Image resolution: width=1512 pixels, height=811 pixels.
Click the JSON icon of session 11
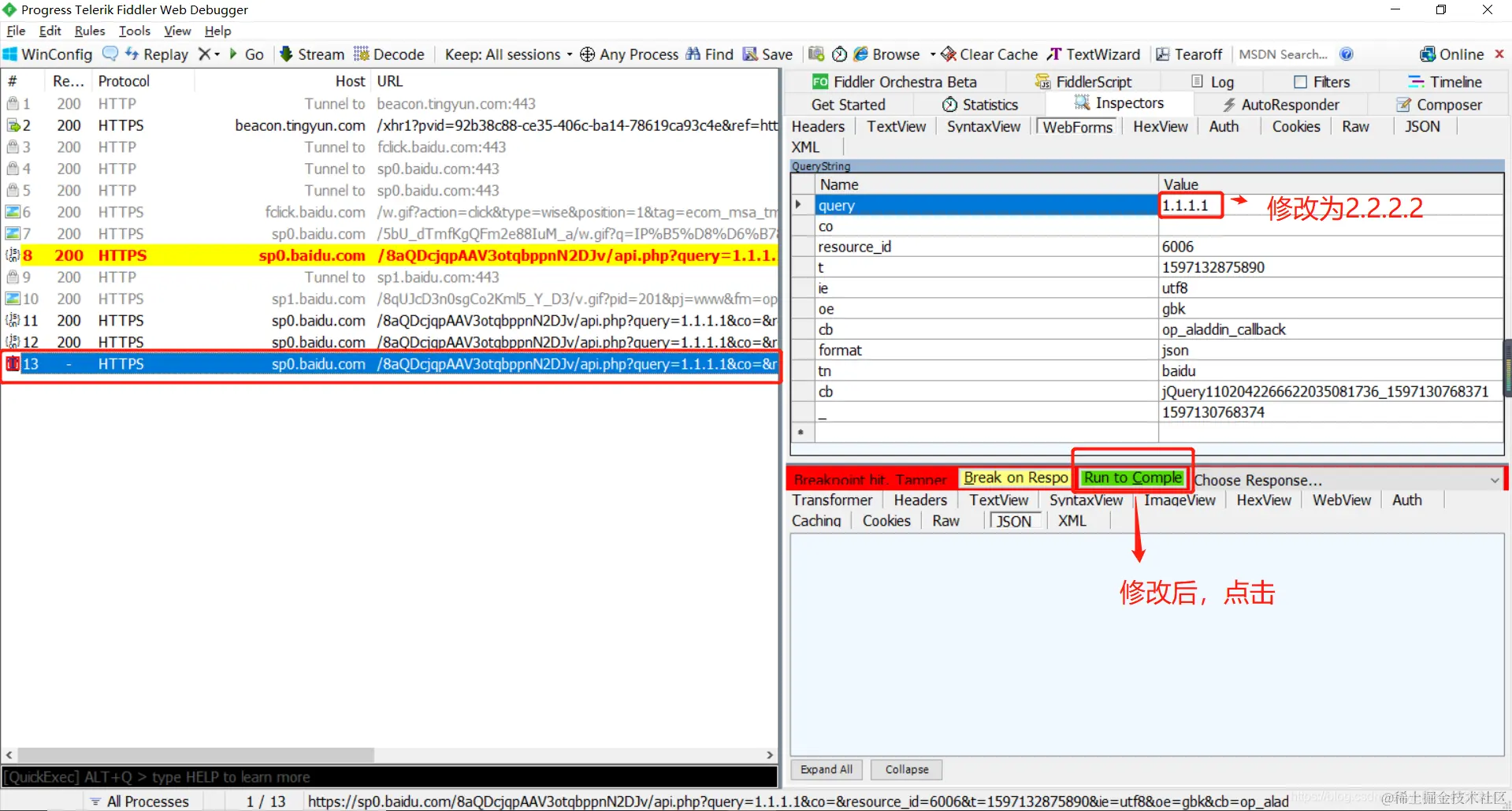point(13,321)
